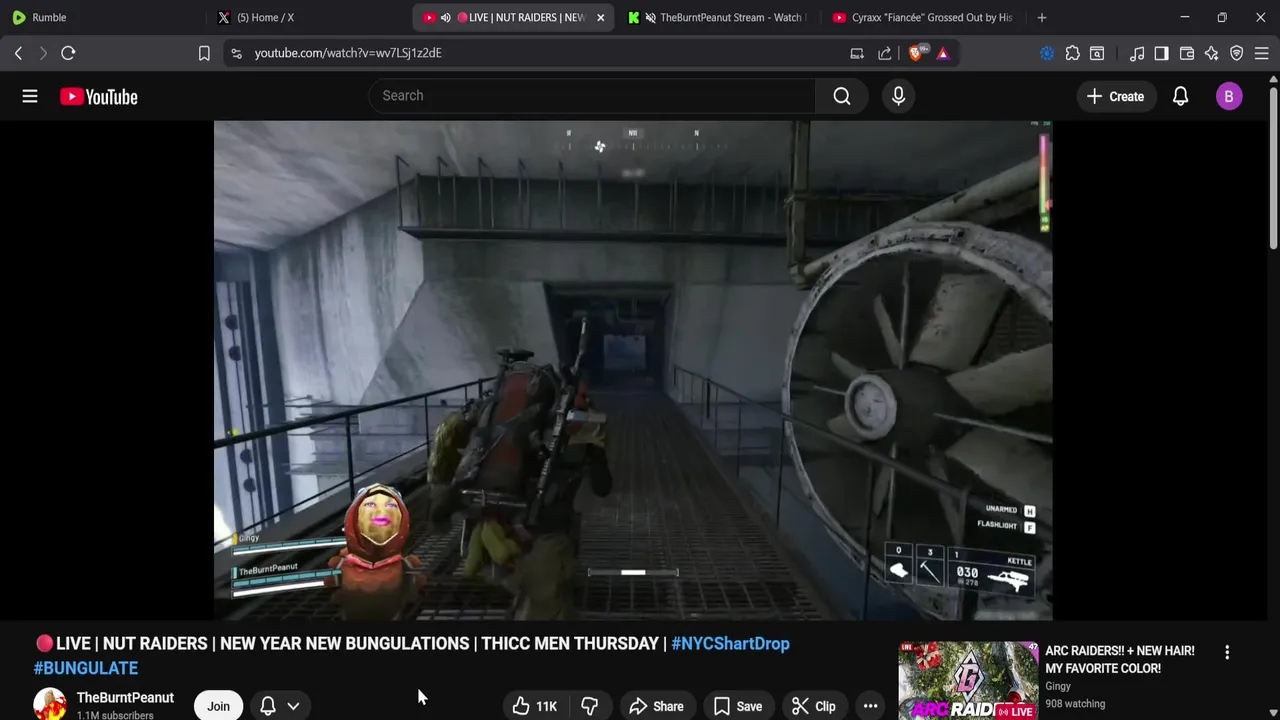Go to the YouTube home logo
This screenshot has width=1280, height=720.
click(x=98, y=96)
